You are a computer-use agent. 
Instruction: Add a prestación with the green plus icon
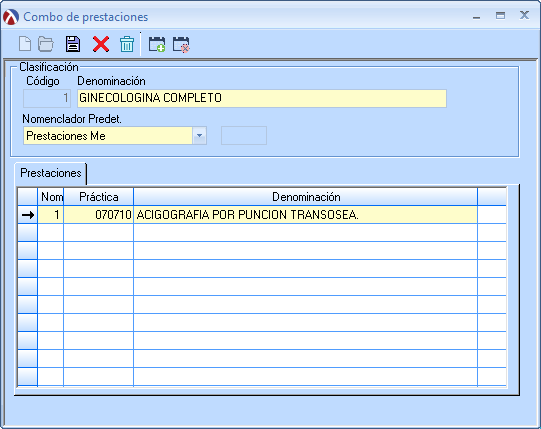[x=157, y=44]
